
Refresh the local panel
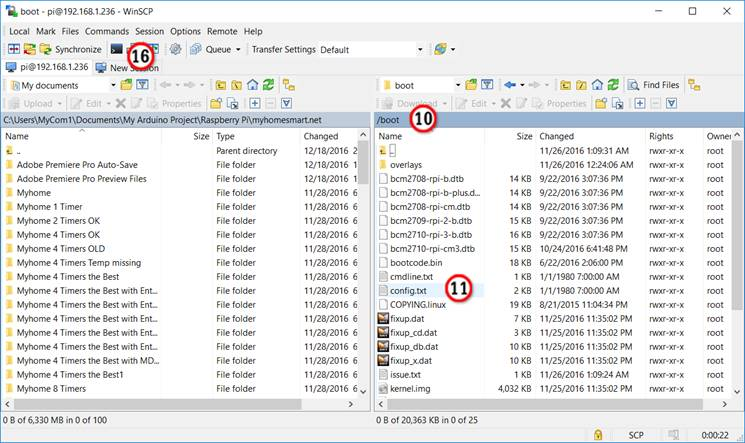point(268,85)
